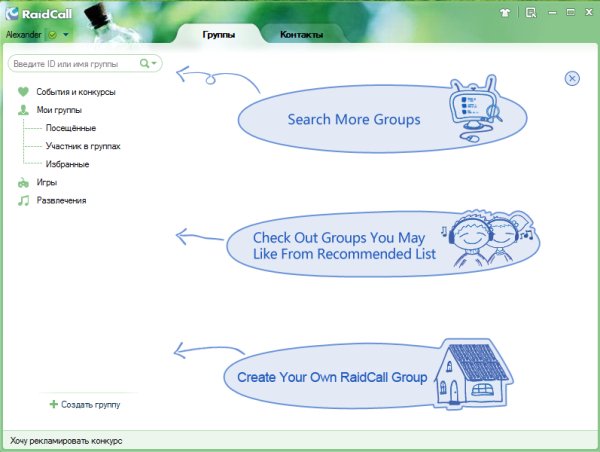Open События и конкурсы
600x452 pixels.
[x=76, y=92]
